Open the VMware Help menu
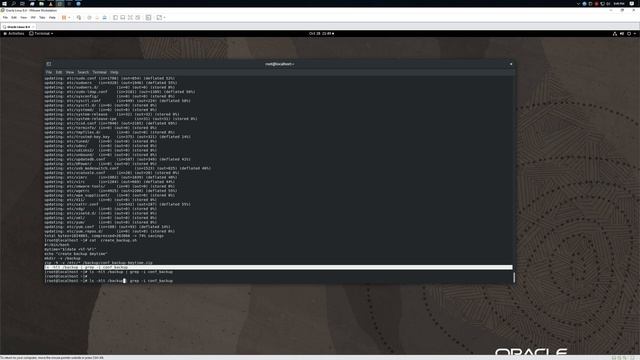The height and width of the screenshot is (360, 640). [x=52, y=18]
